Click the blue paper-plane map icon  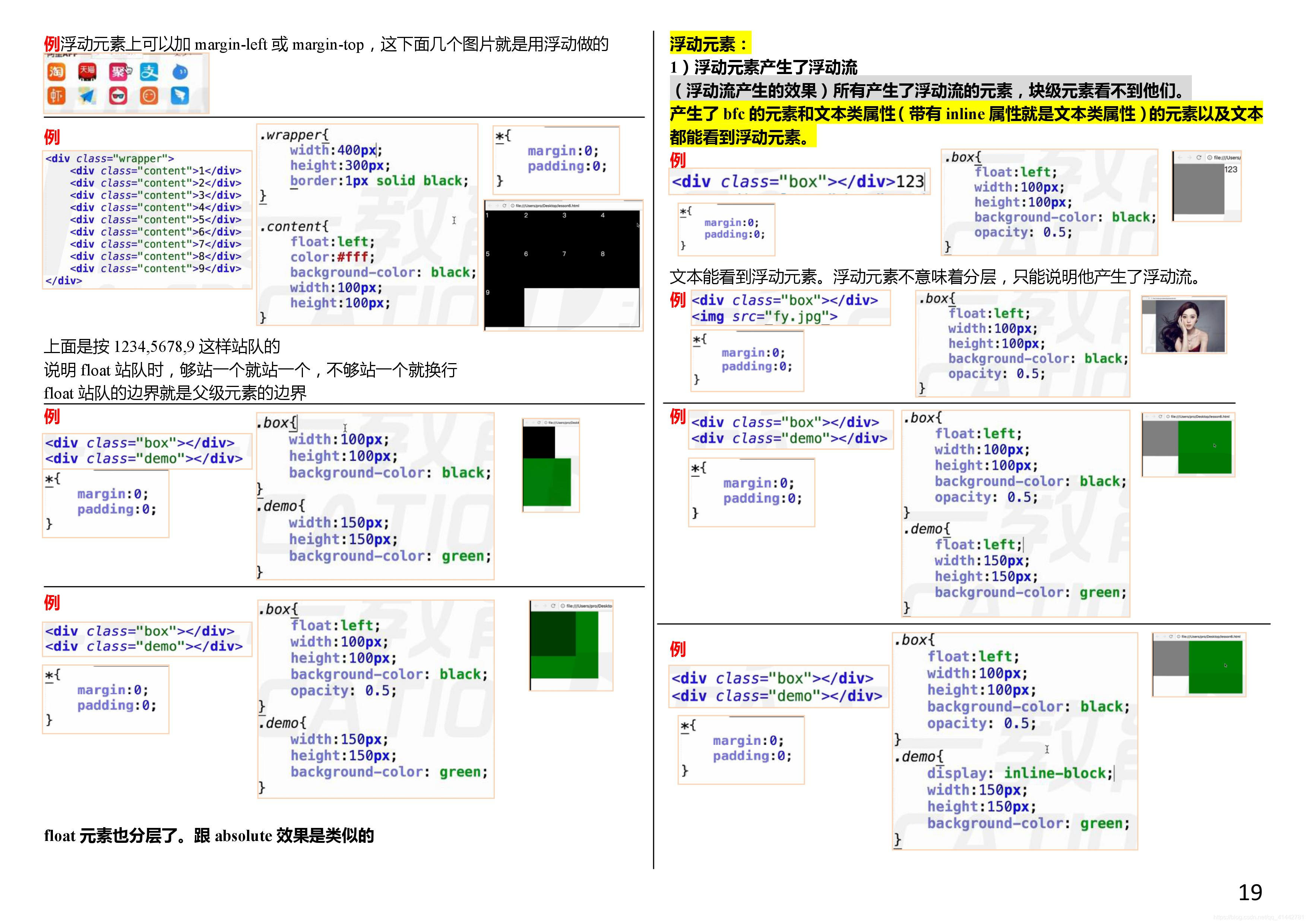point(87,96)
